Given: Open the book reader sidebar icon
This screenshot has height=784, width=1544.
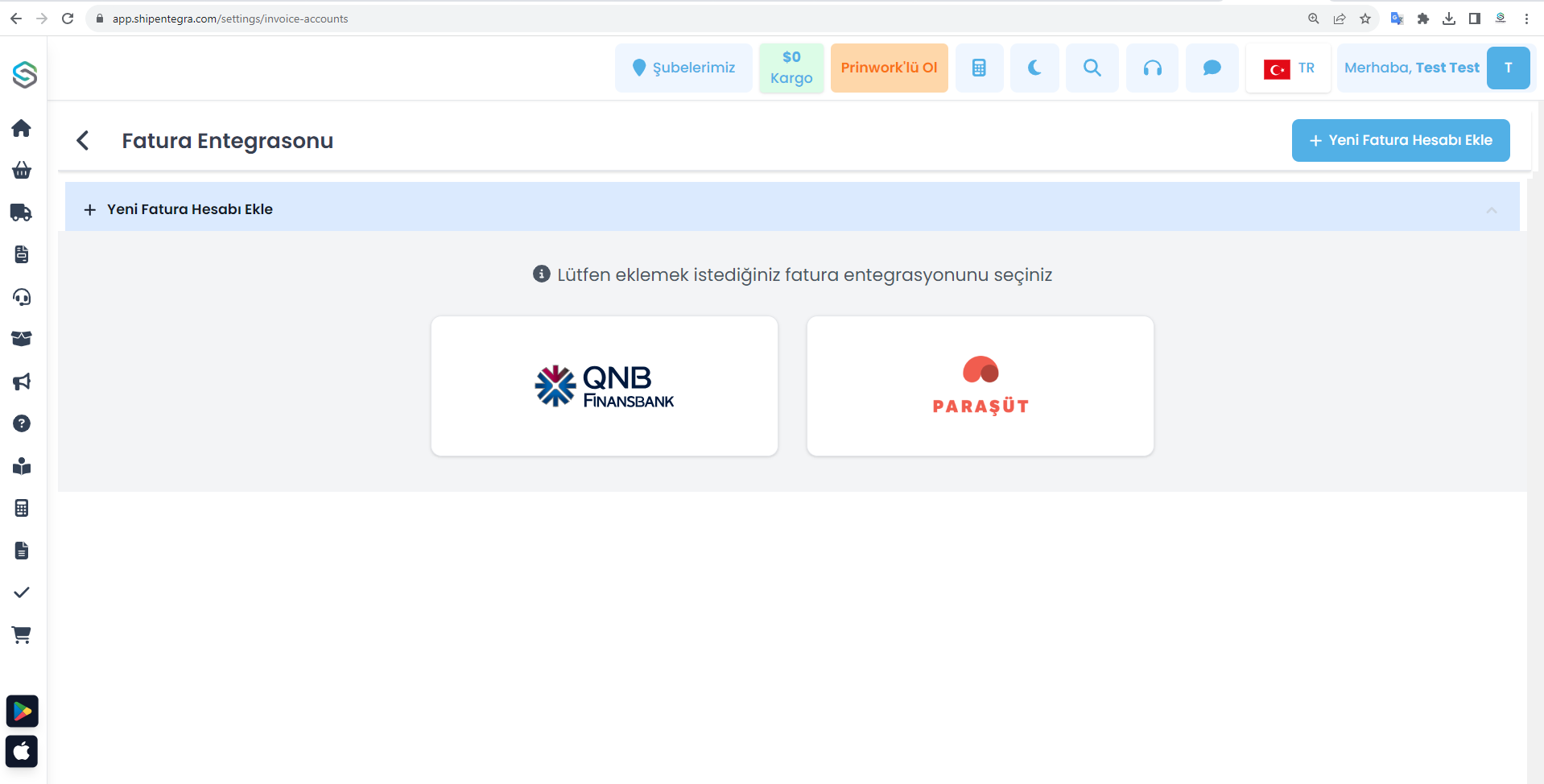Looking at the screenshot, I should pos(22,466).
